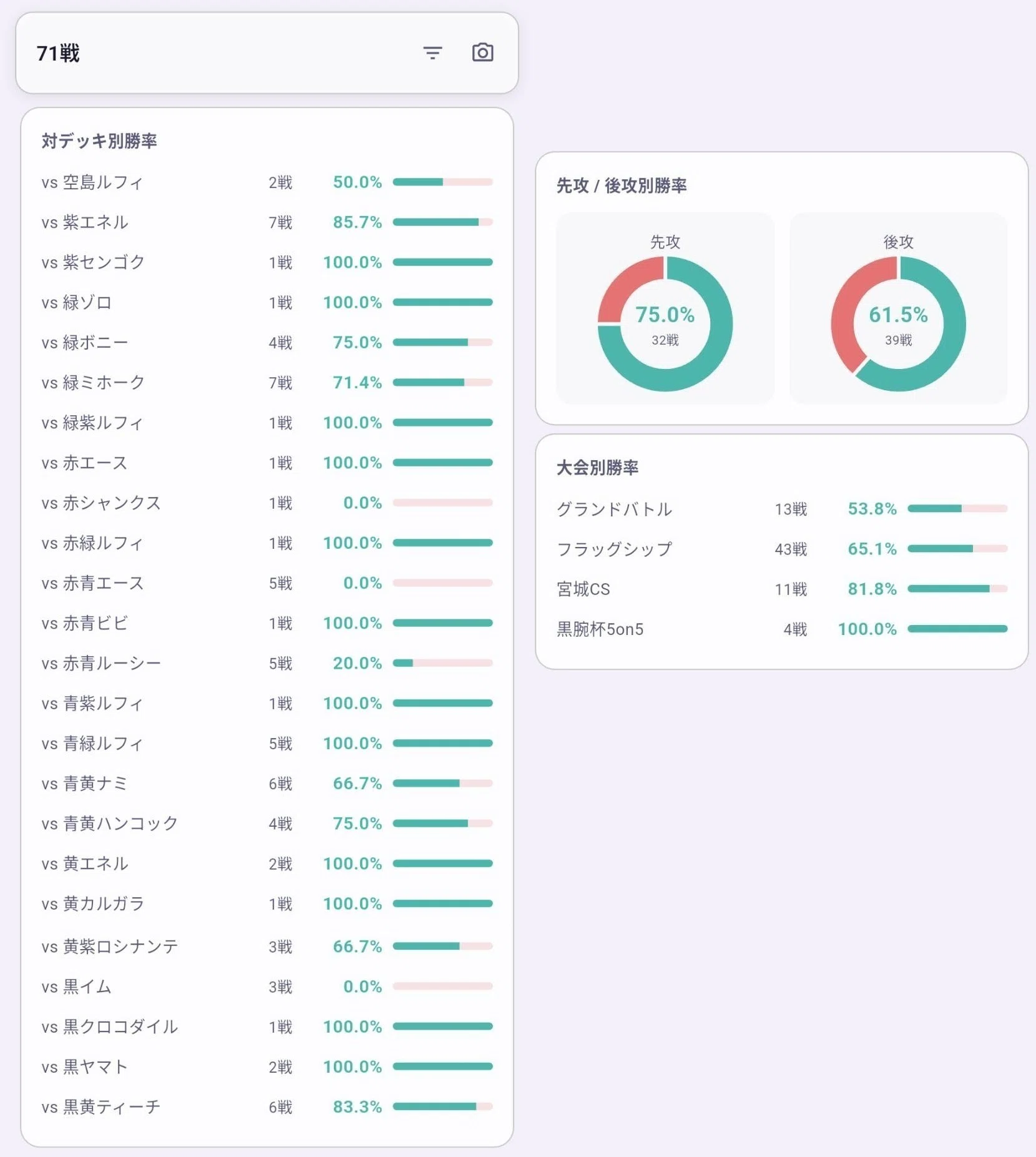Click the vs 赤青エース label
The image size is (1036, 1157).
[92, 583]
